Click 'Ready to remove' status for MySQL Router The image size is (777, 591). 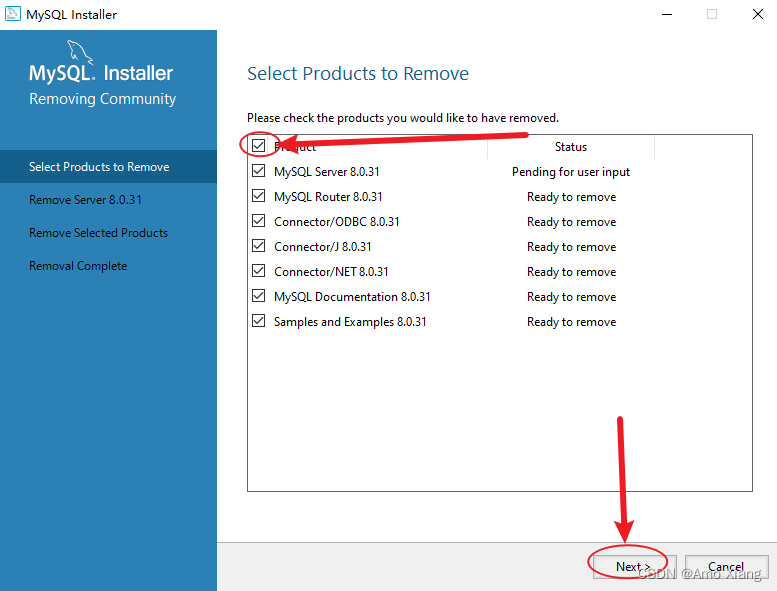(571, 197)
